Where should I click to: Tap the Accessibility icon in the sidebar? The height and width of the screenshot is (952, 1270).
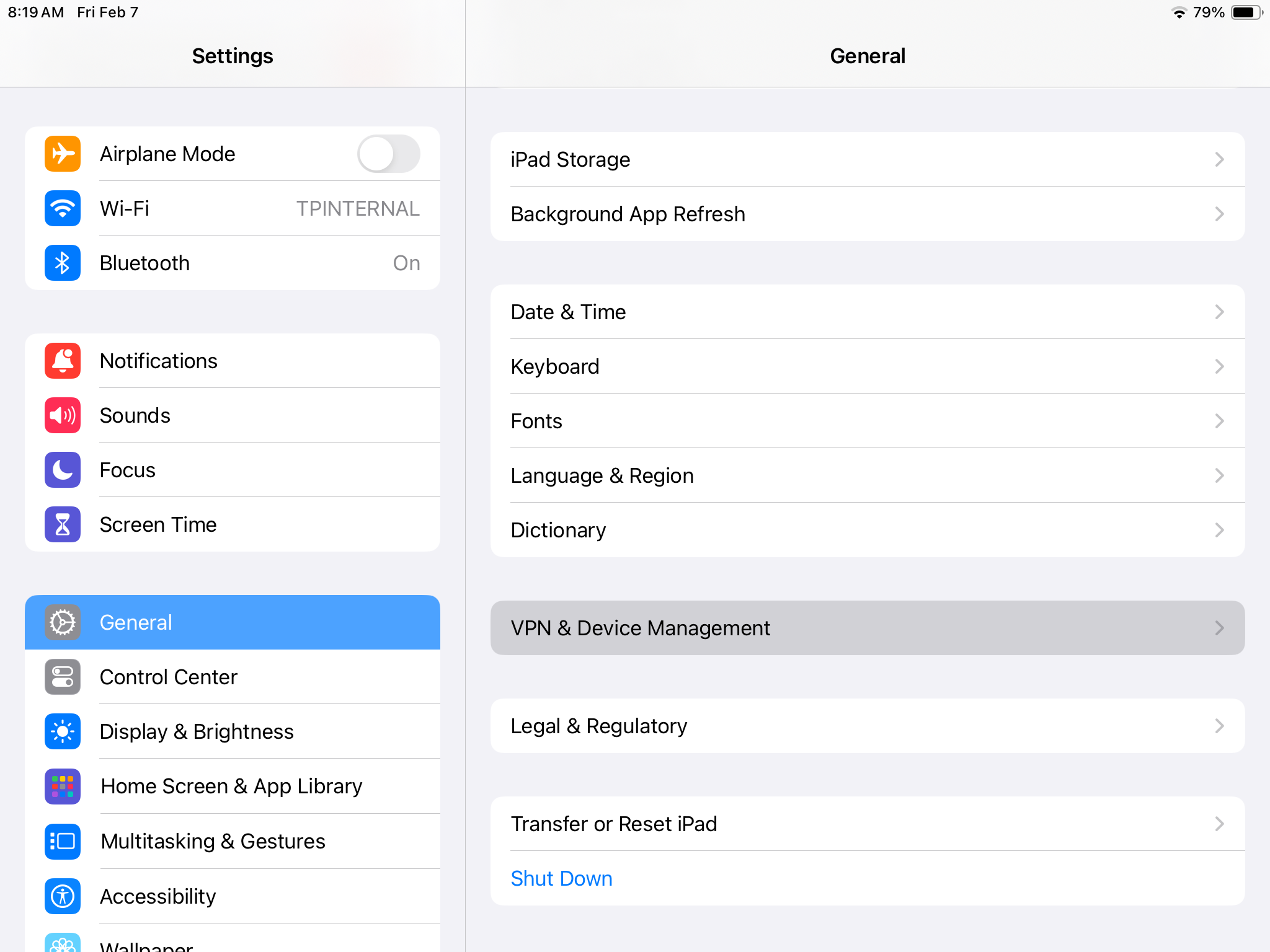click(x=63, y=896)
